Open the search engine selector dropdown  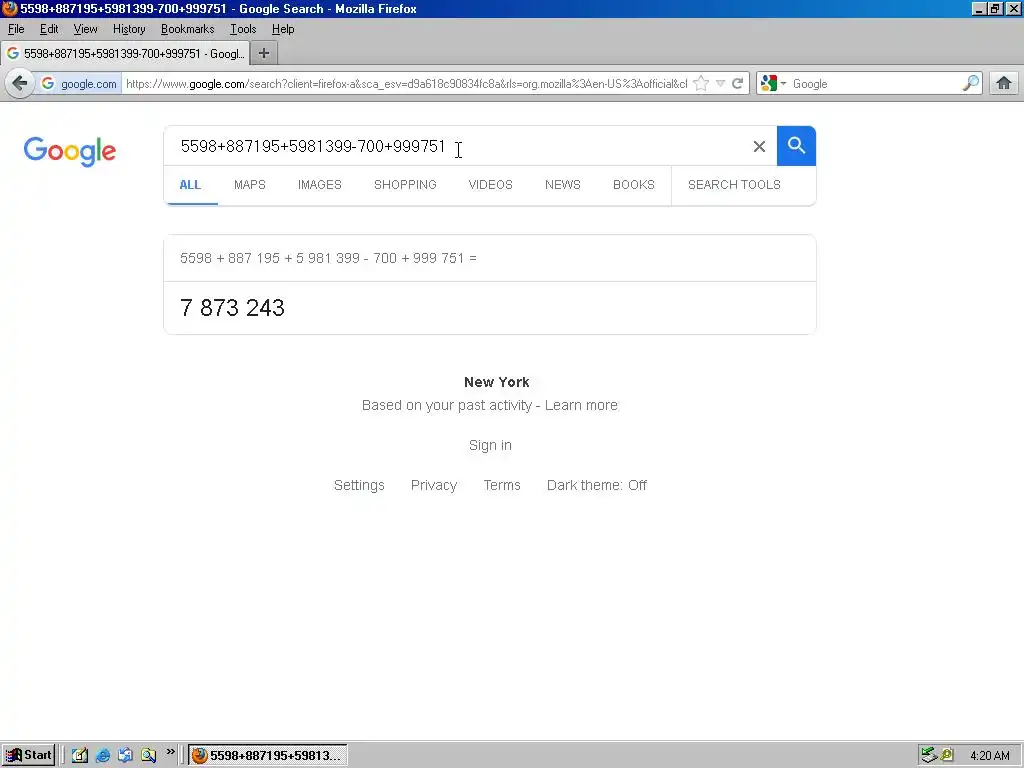click(773, 84)
